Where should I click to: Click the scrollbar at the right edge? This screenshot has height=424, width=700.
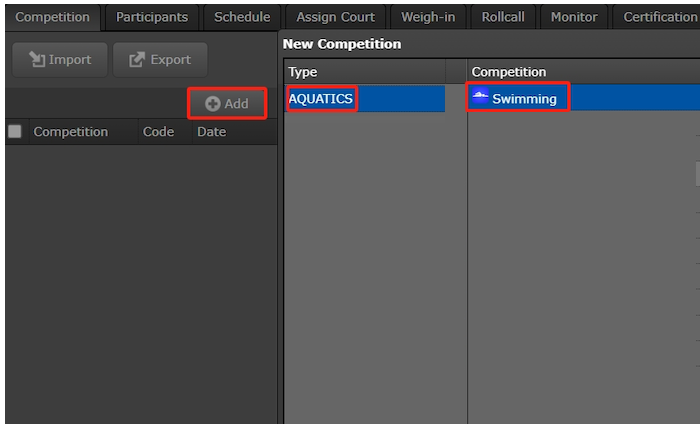697,173
